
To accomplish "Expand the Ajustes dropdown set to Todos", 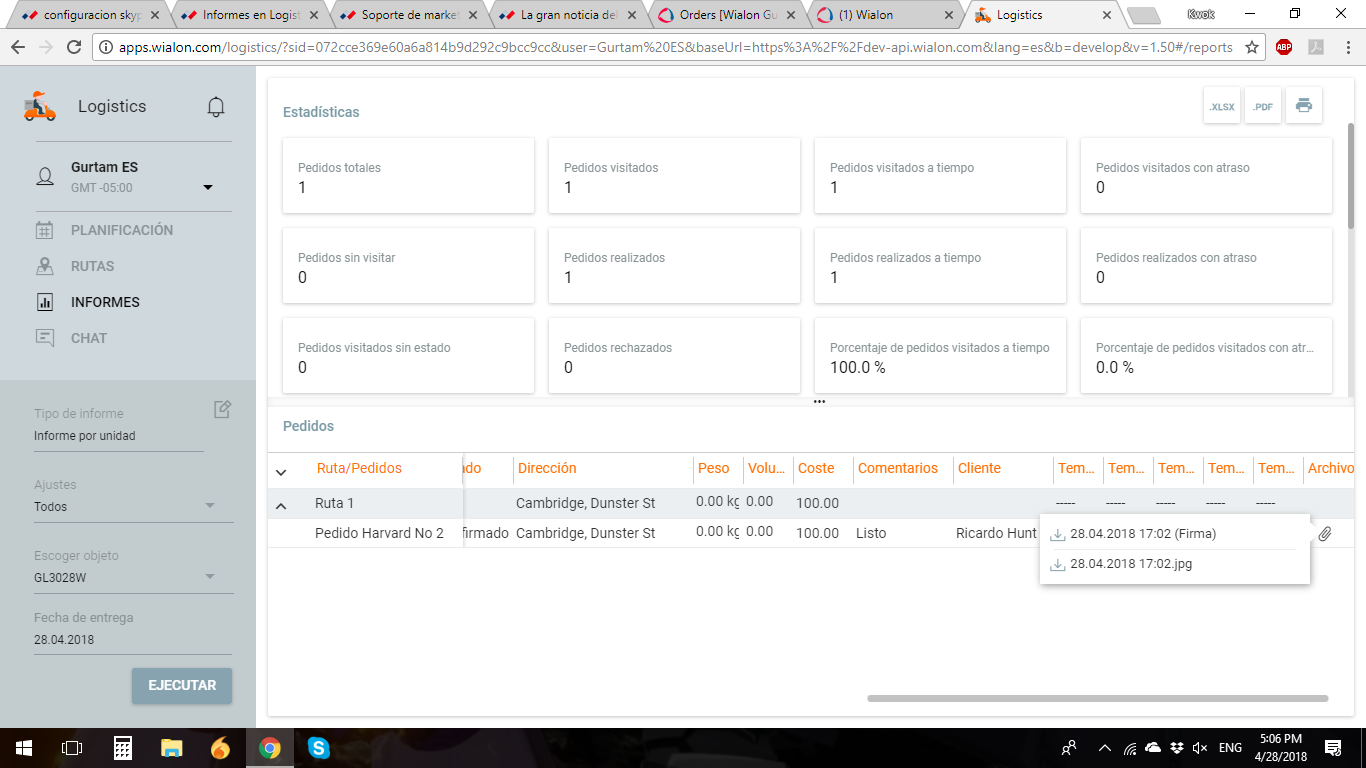I will (x=210, y=506).
